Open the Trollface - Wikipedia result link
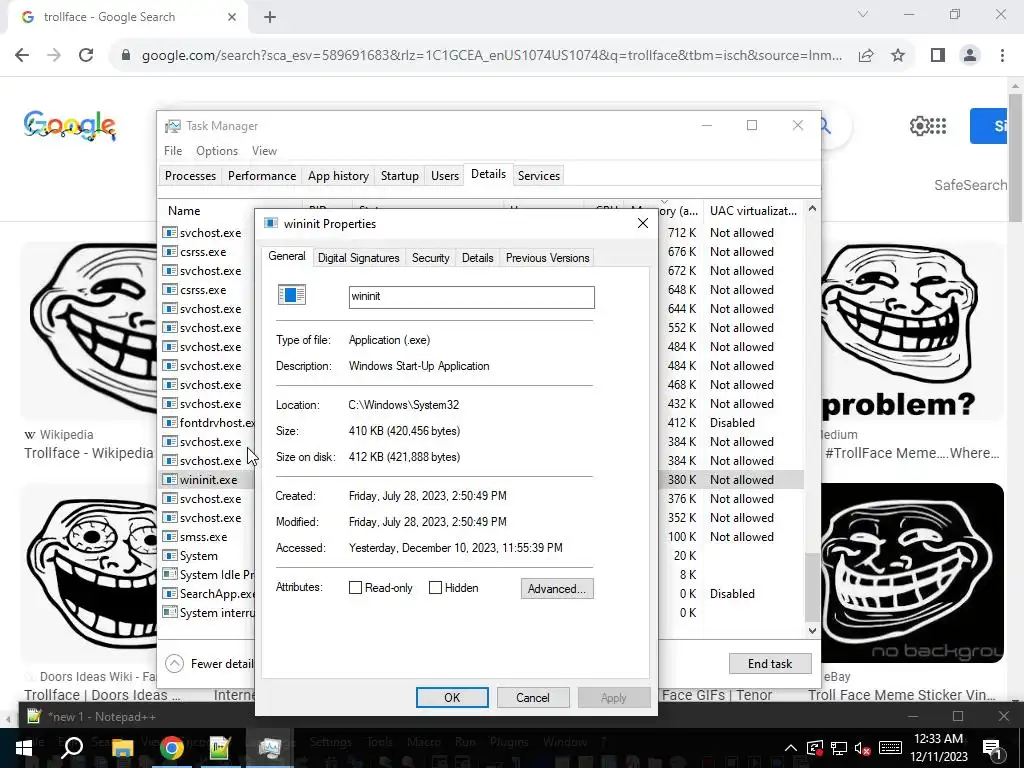1024x768 pixels. (89, 453)
